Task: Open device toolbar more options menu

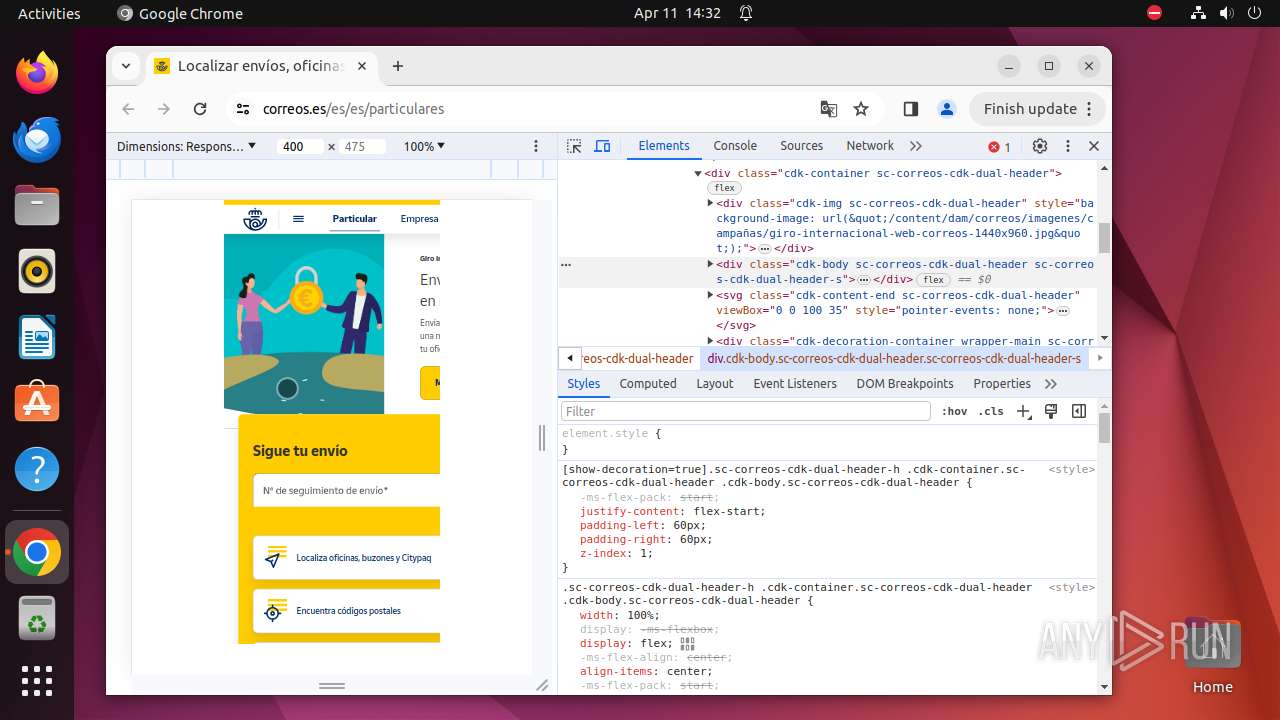Action: tap(536, 146)
